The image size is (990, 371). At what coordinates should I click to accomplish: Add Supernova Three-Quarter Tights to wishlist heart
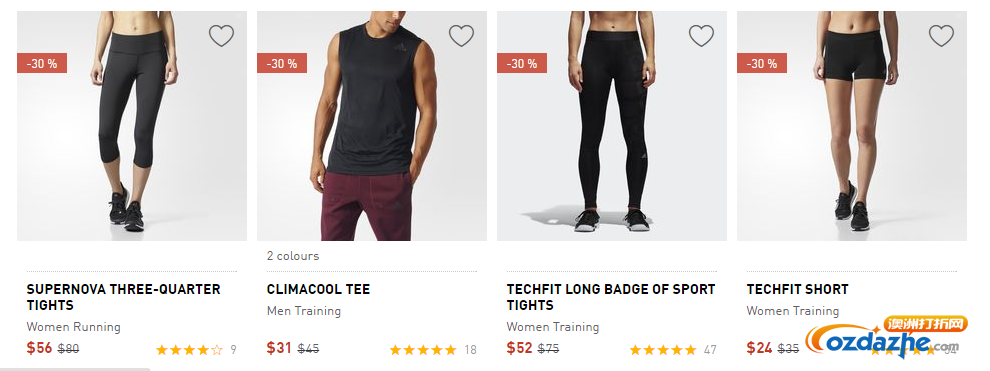coord(221,35)
